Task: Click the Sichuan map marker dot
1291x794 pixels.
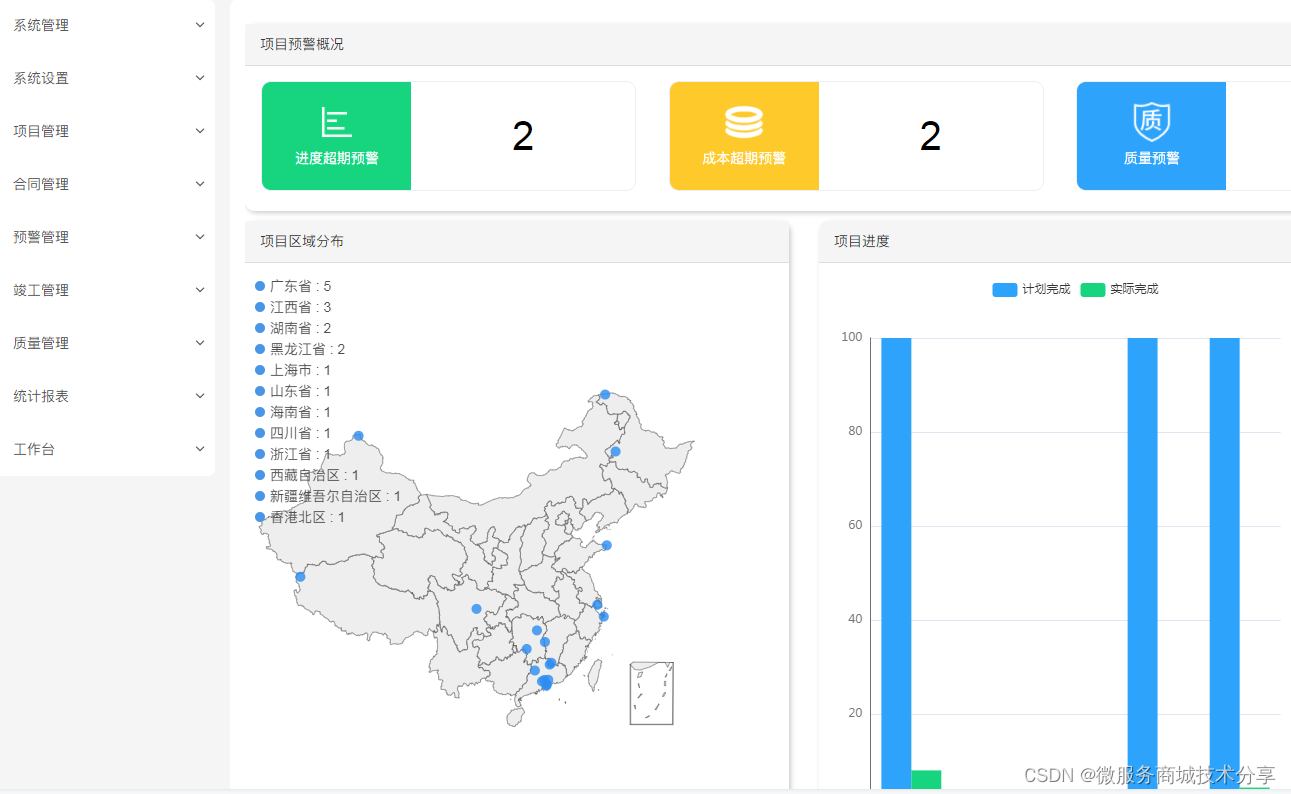Action: tap(476, 608)
